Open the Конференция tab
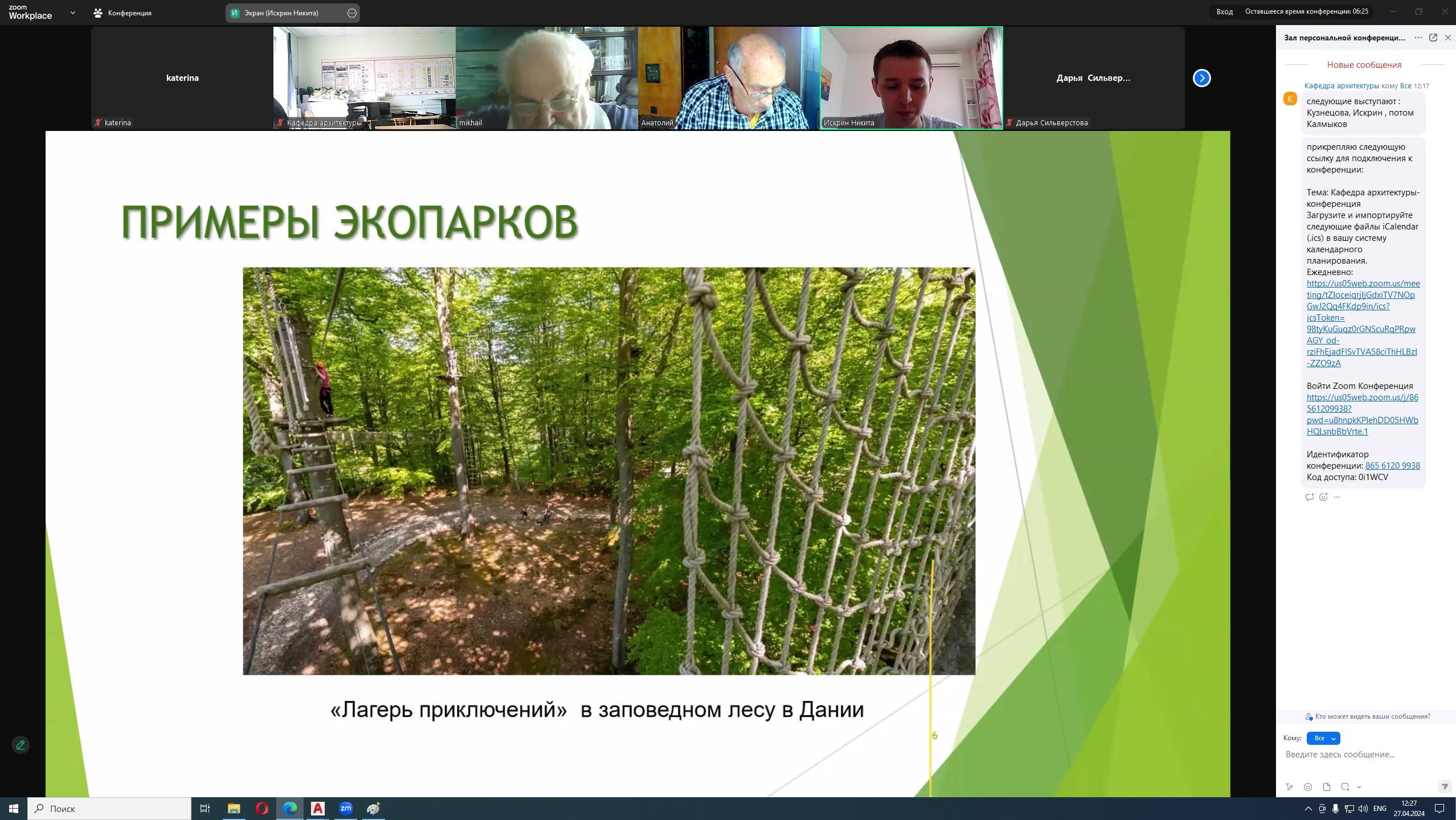1456x820 pixels. pos(122,13)
